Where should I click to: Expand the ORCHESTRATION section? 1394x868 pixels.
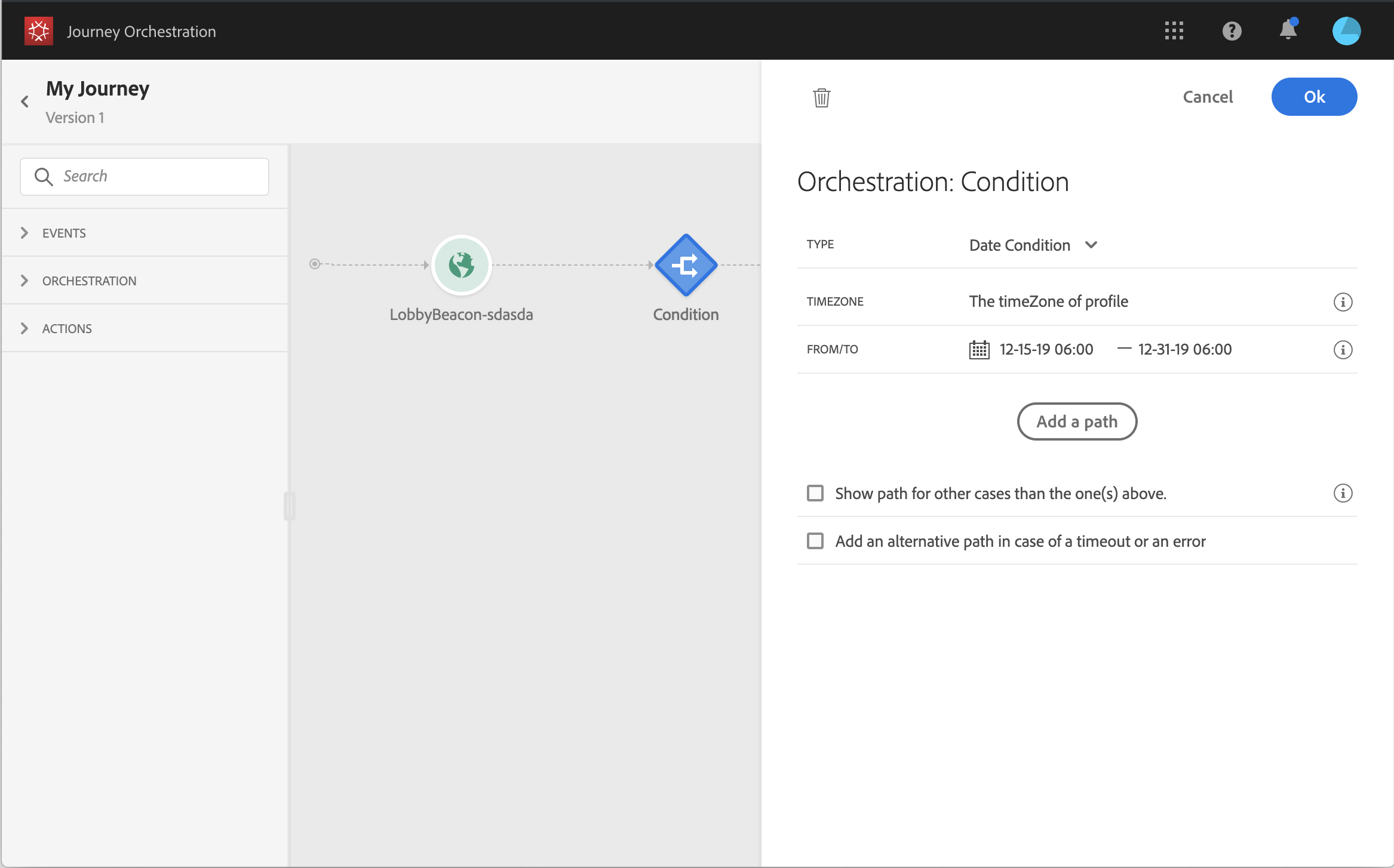pos(89,281)
